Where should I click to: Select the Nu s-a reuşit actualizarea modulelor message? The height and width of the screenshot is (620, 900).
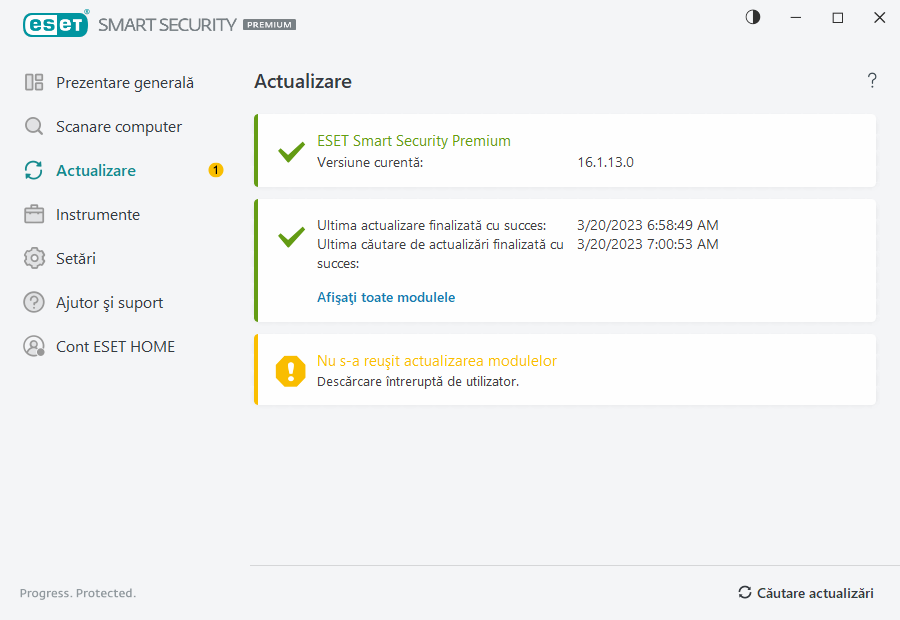click(x=436, y=359)
